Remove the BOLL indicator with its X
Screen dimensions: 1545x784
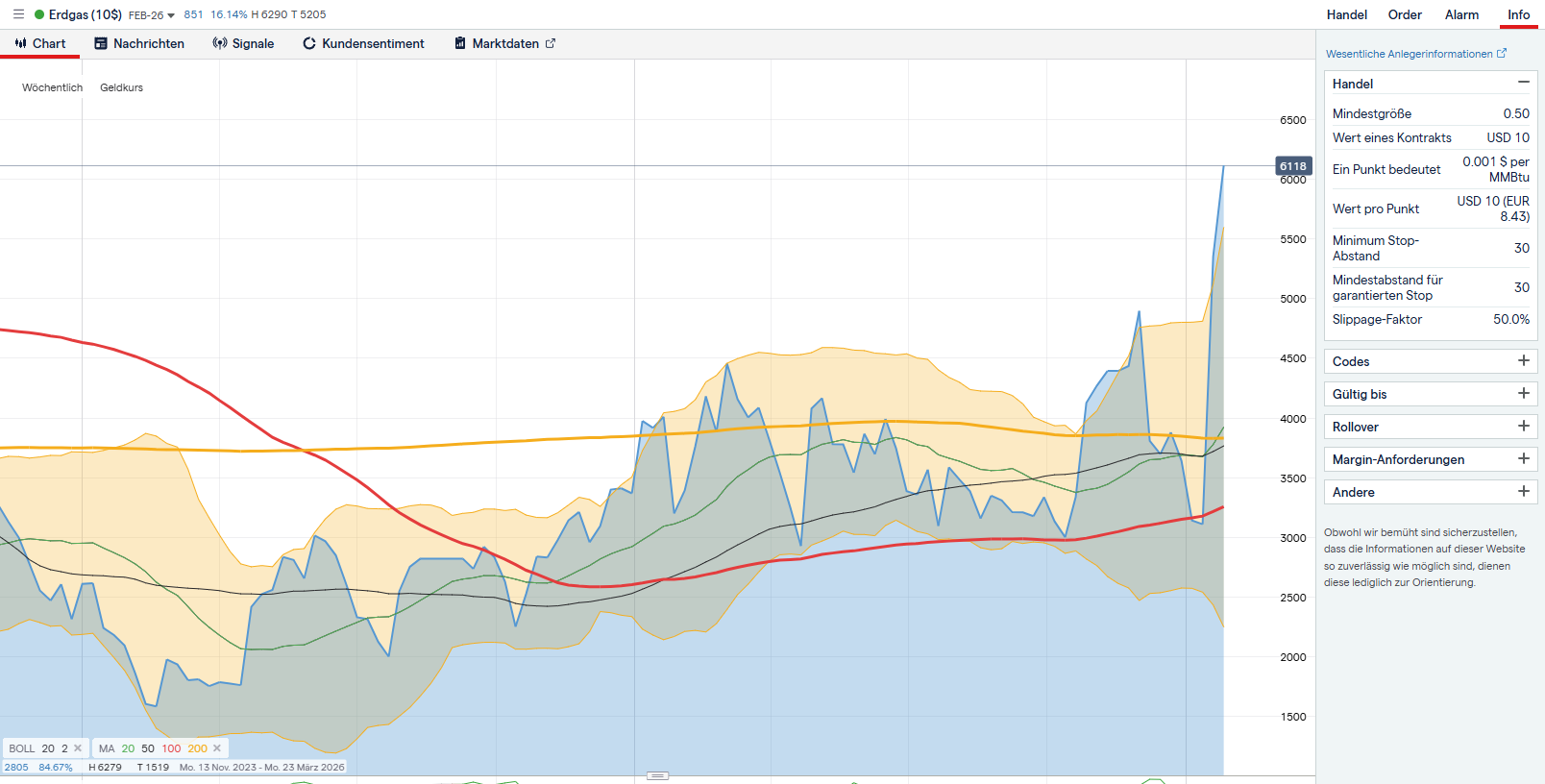(78, 748)
